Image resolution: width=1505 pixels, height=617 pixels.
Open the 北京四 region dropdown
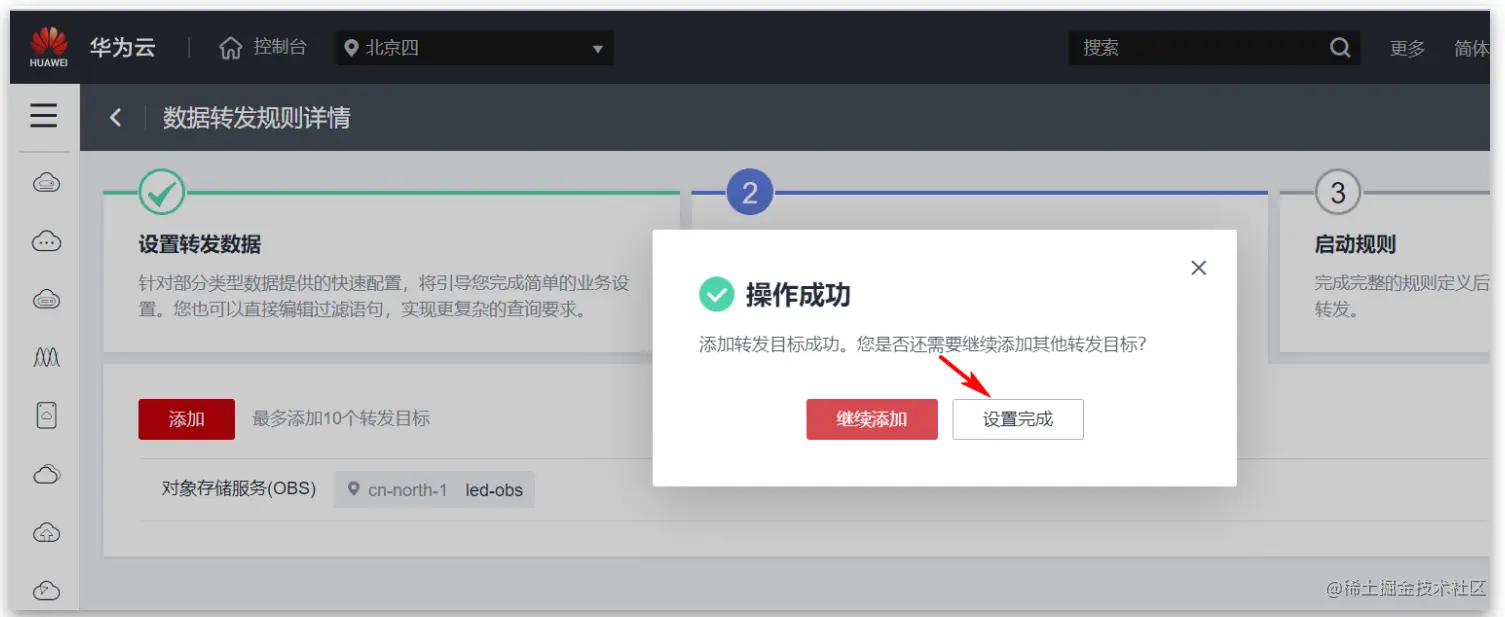(472, 47)
